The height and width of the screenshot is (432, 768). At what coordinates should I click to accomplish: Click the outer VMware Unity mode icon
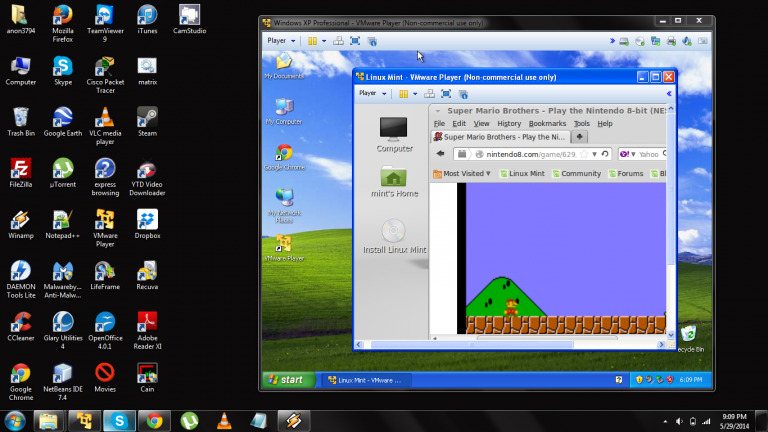pyautogui.click(x=371, y=41)
